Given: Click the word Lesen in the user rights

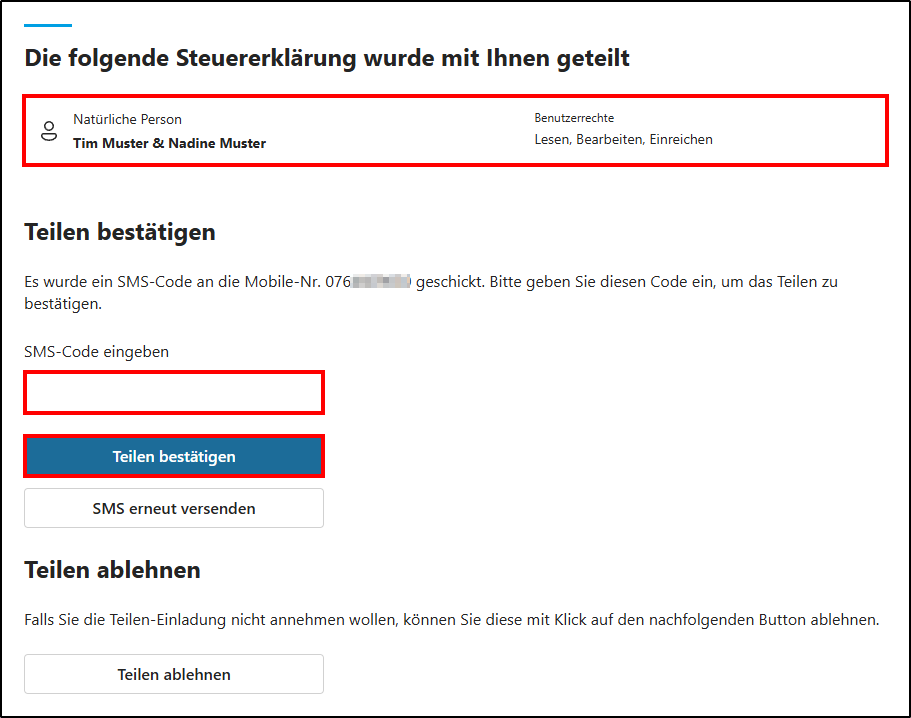Looking at the screenshot, I should tap(552, 140).
